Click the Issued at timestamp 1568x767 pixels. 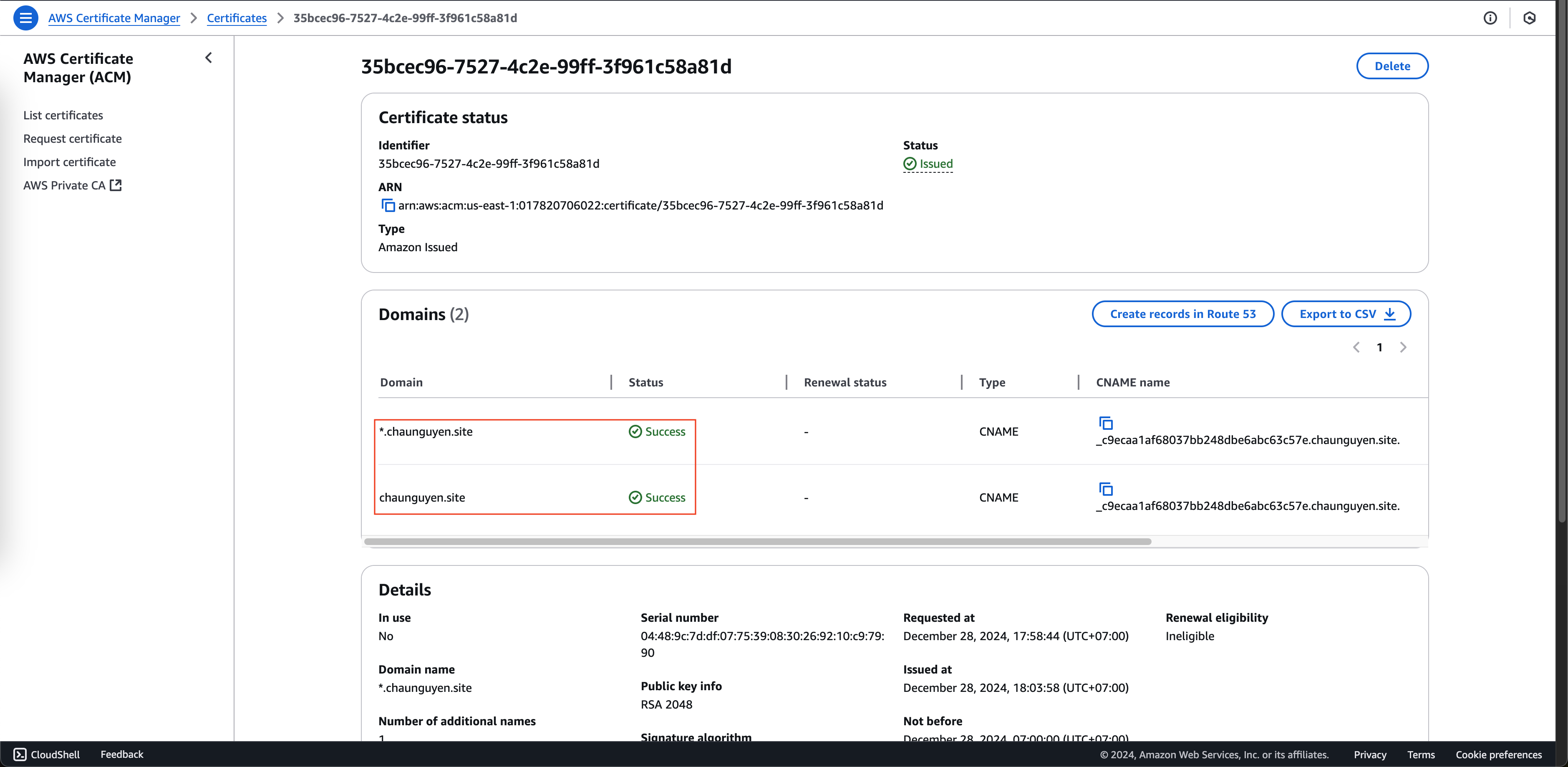click(1015, 688)
